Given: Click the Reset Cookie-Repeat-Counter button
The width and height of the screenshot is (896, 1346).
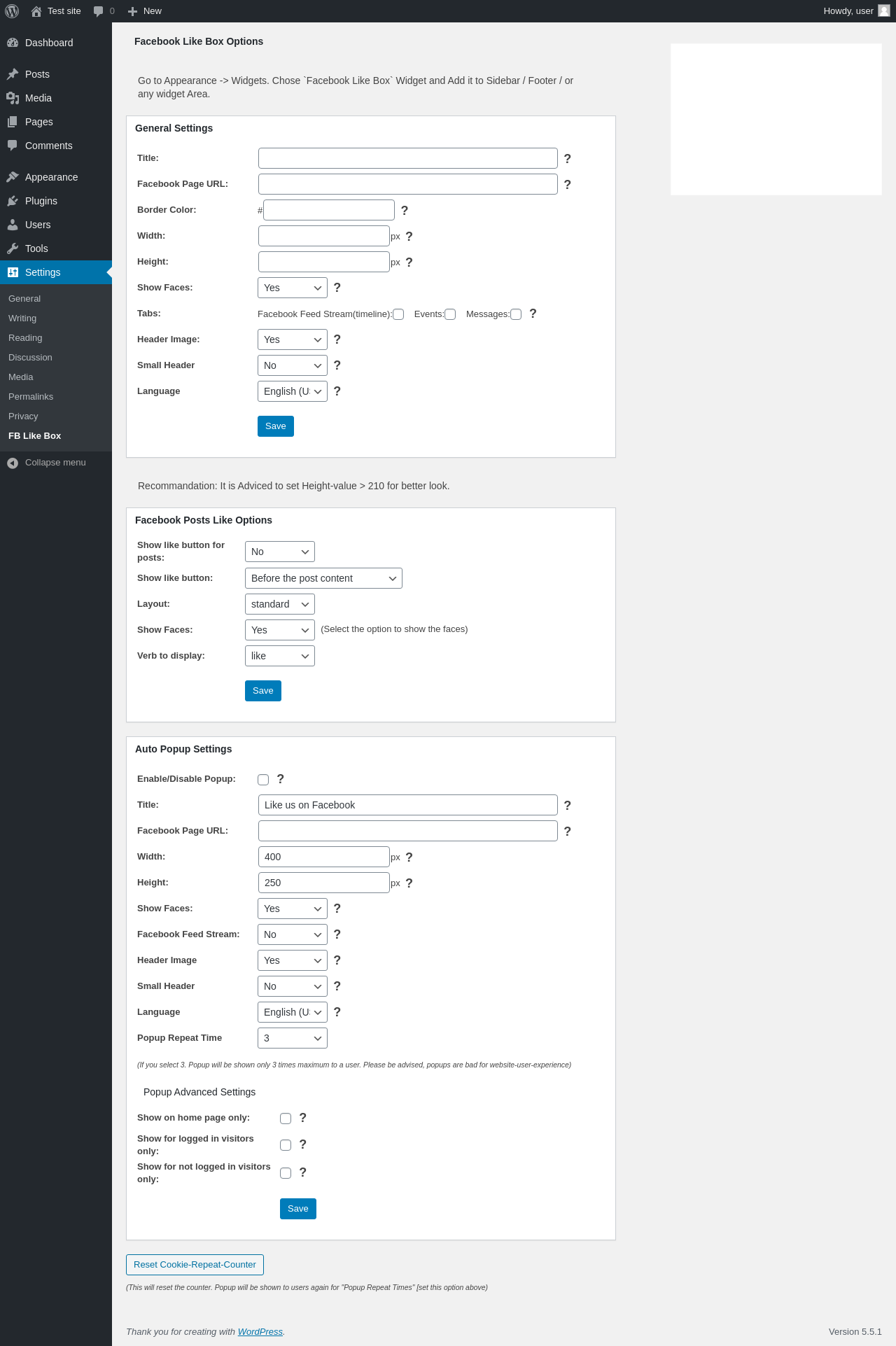Looking at the screenshot, I should click(195, 1265).
